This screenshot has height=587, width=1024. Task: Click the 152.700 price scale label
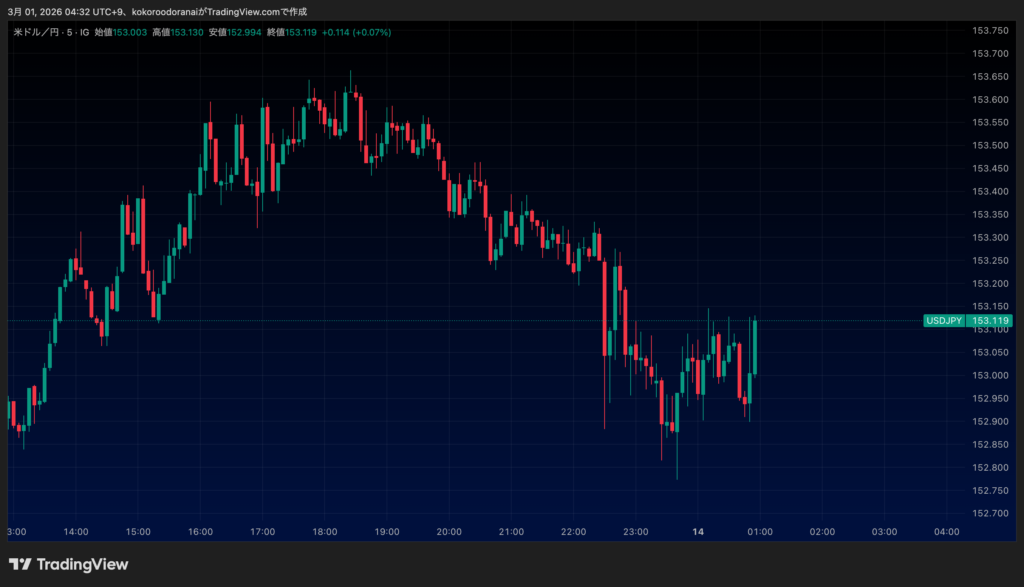point(989,513)
